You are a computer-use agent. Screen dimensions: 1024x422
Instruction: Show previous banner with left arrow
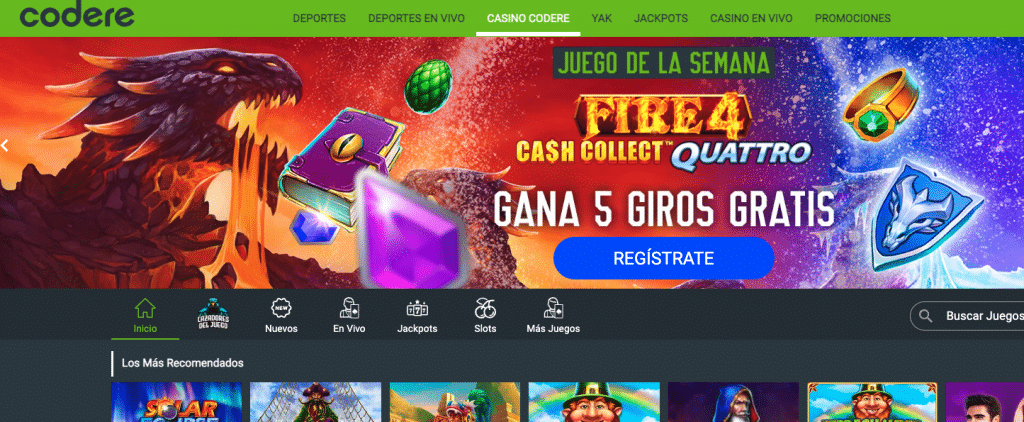[x=5, y=146]
